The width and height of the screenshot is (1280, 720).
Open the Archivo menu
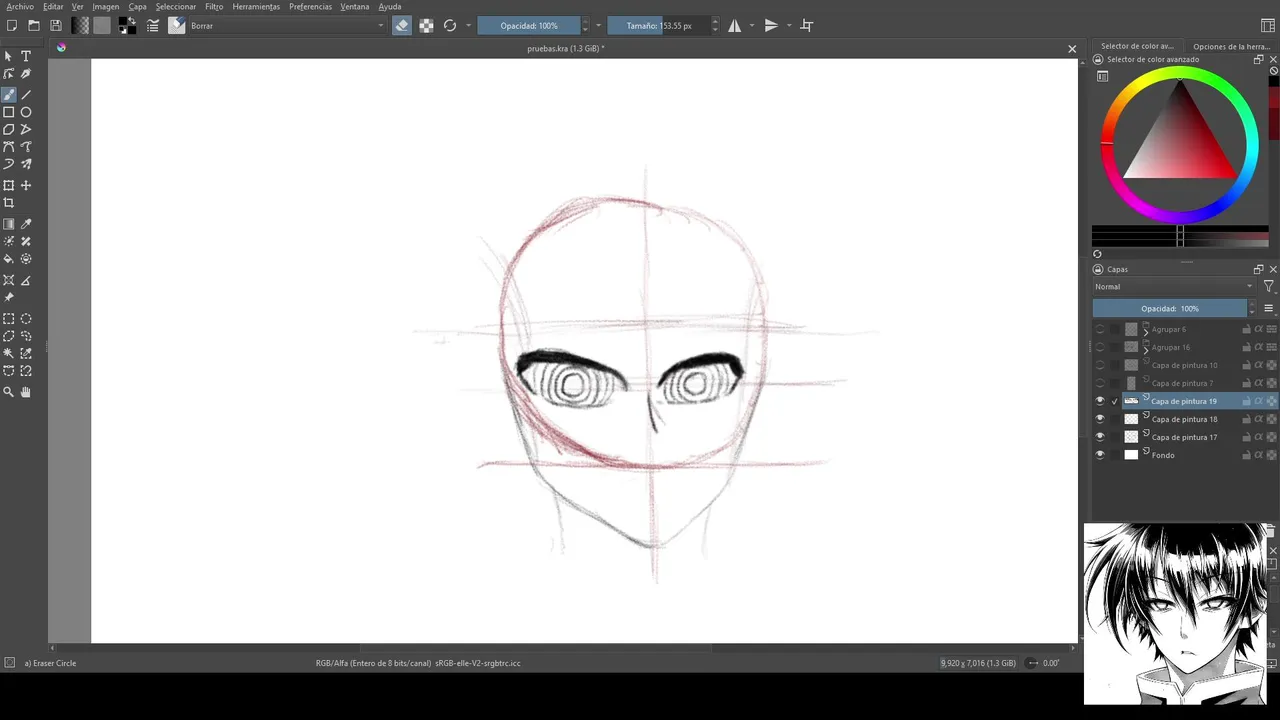click(20, 6)
